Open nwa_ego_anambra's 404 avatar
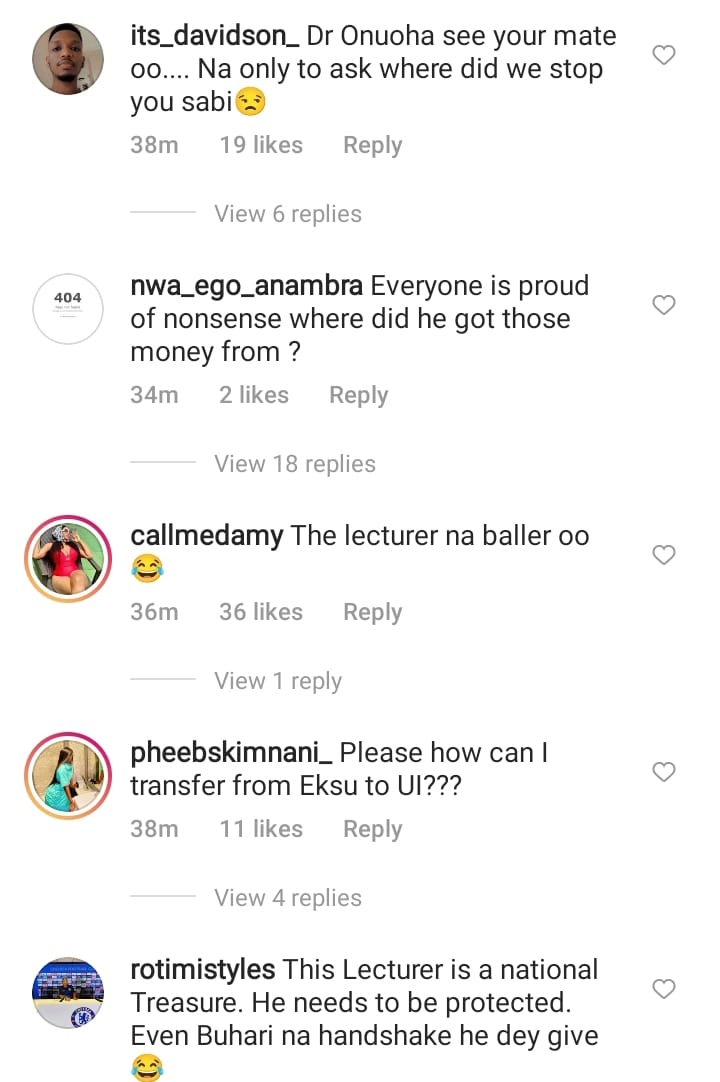Image resolution: width=720 pixels, height=1082 pixels. pos(69,309)
